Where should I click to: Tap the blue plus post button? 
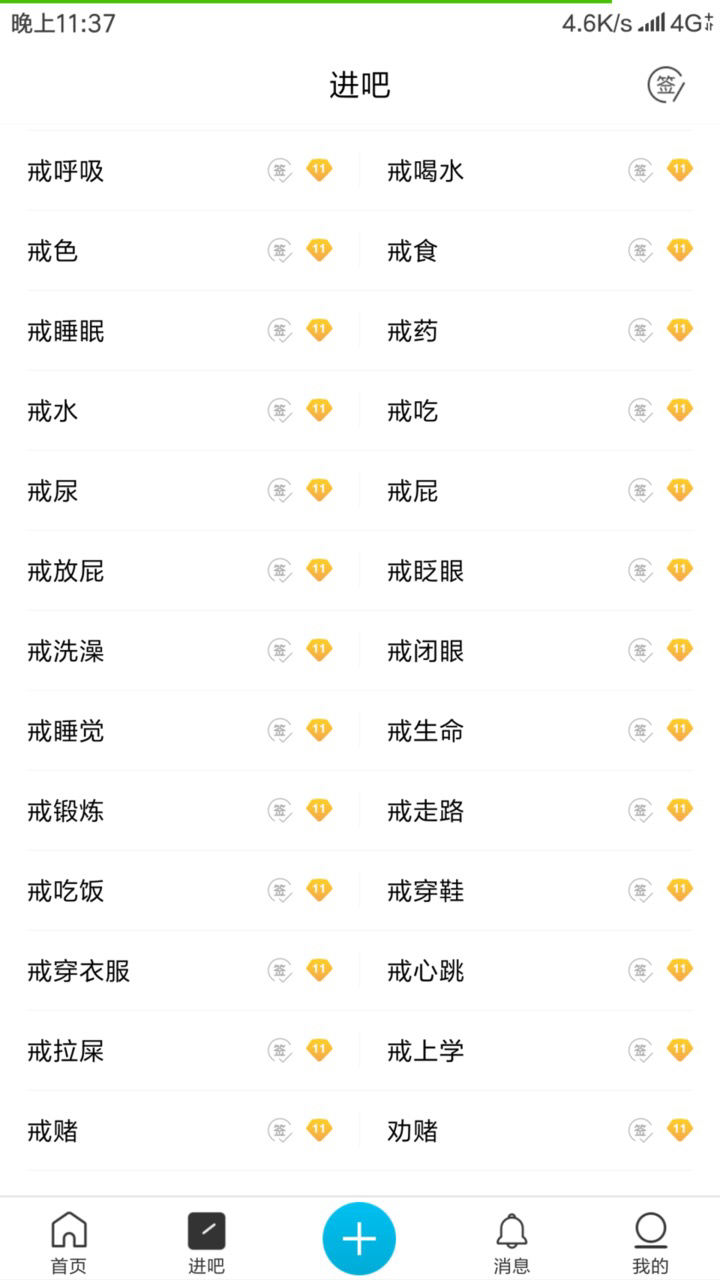click(359, 1238)
